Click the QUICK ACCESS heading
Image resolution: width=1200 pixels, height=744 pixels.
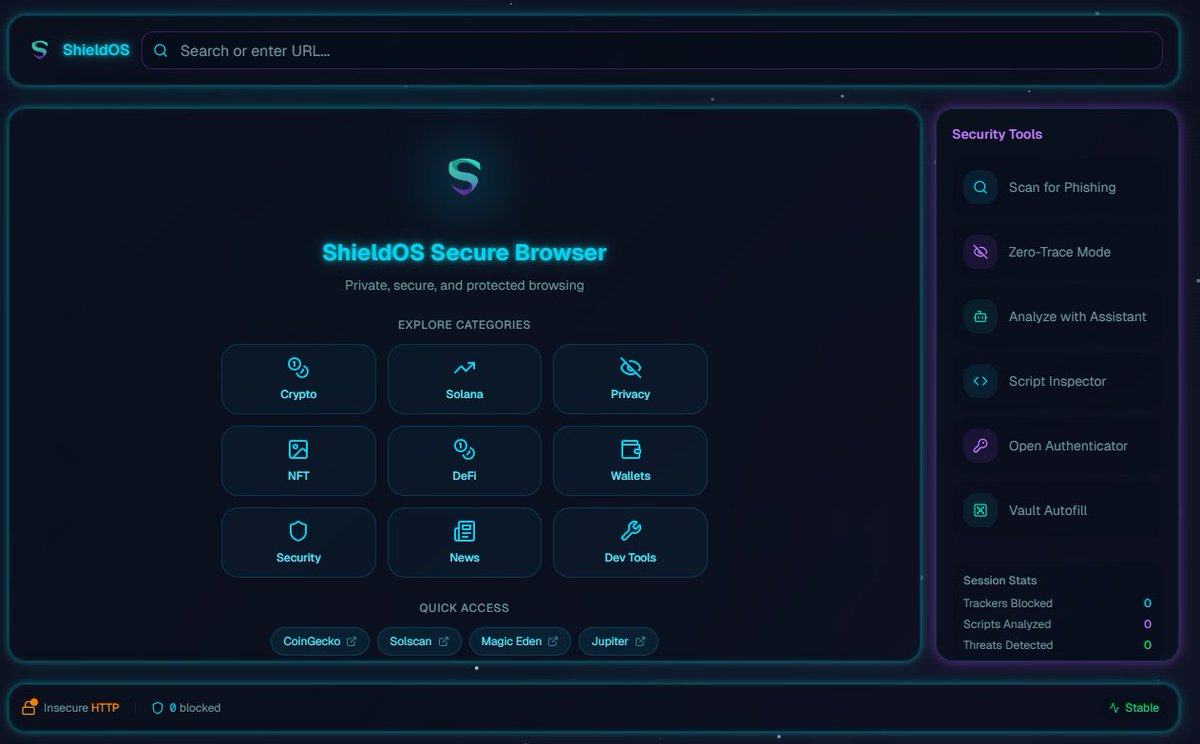pos(464,608)
